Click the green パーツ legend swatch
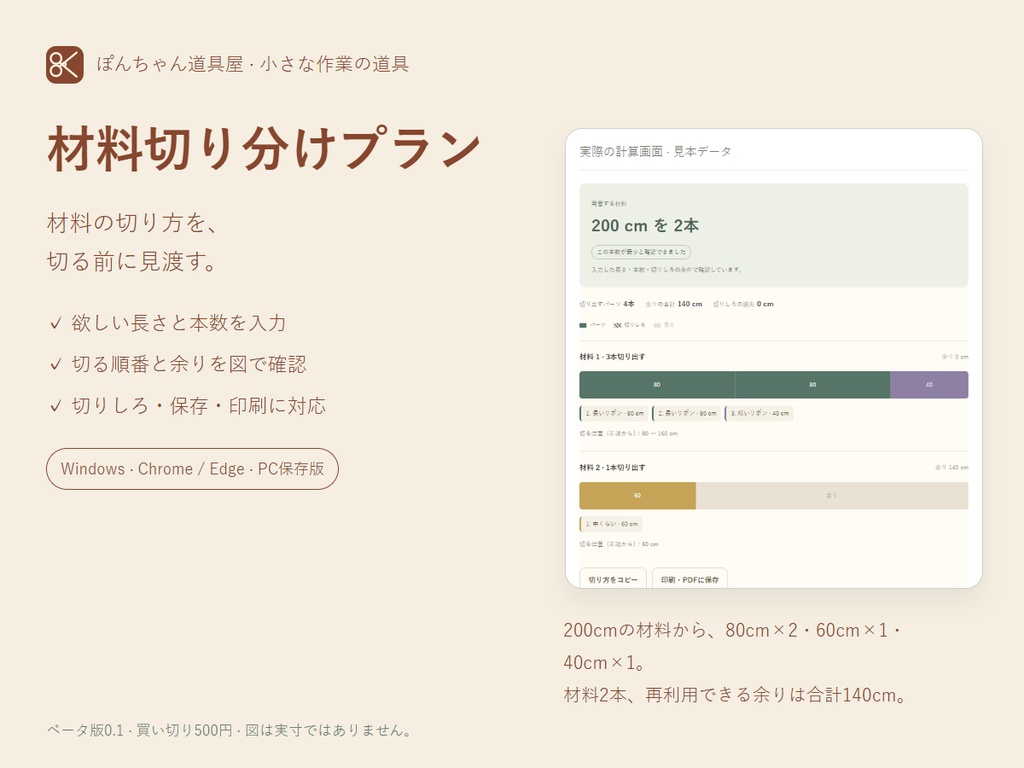 coord(583,325)
